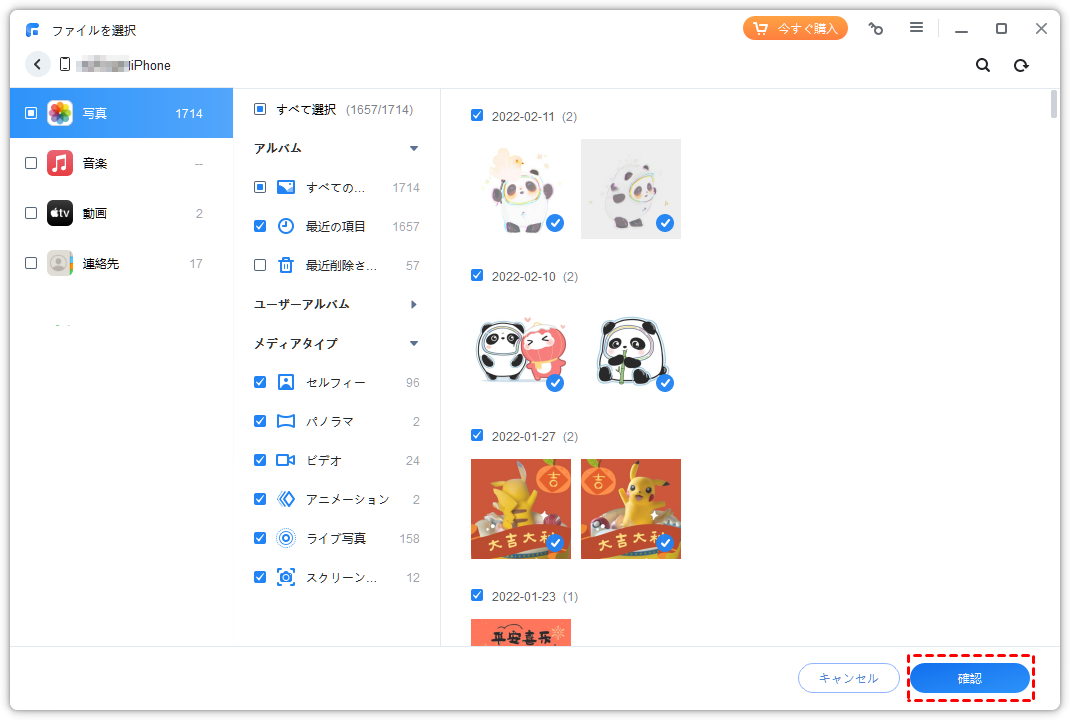
Task: Collapse the メディアタイプ section arrow
Action: [x=414, y=344]
